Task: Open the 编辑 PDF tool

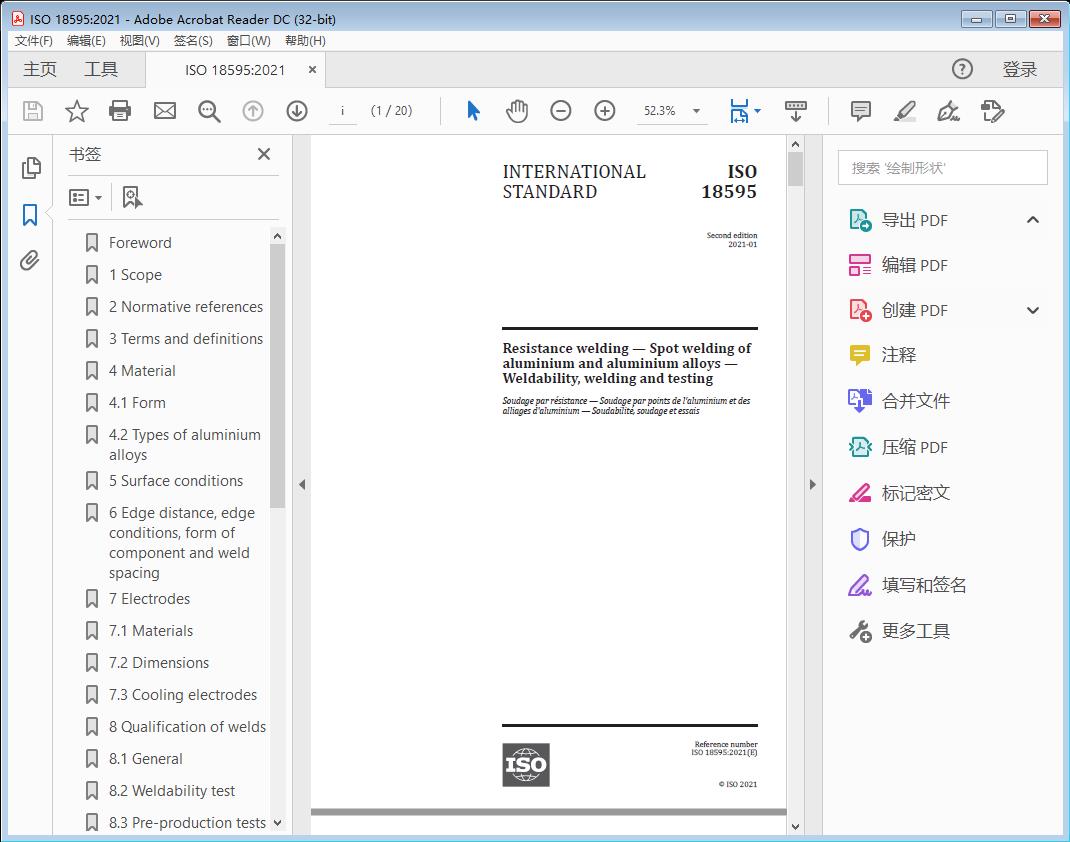Action: click(898, 265)
